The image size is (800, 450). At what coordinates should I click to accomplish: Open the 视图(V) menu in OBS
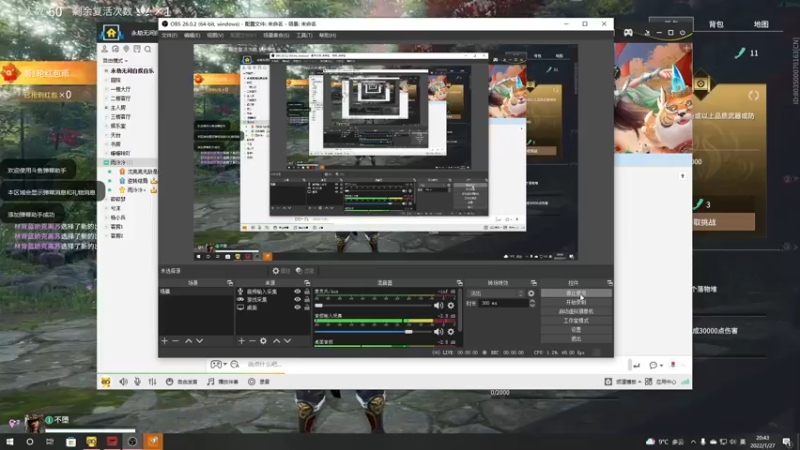click(x=215, y=35)
